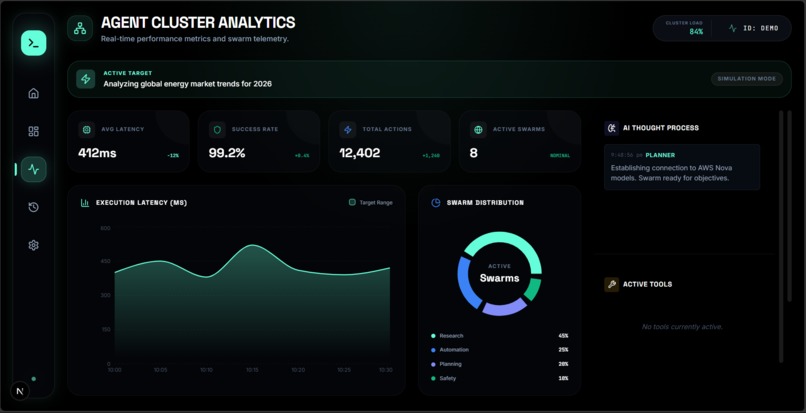Select the analytics pulse icon in sidebar

click(34, 169)
